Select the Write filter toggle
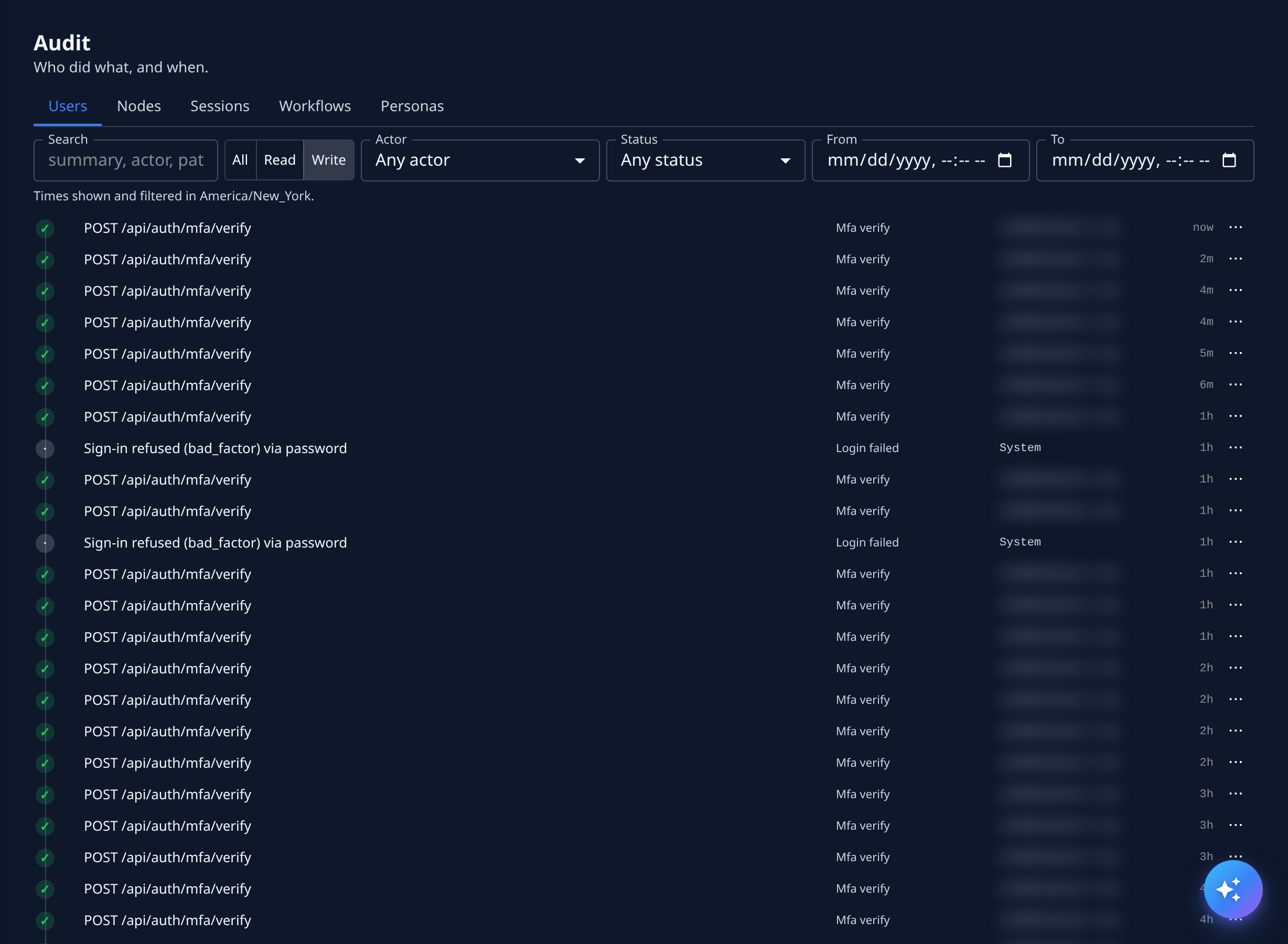Viewport: 1288px width, 944px height. point(329,160)
